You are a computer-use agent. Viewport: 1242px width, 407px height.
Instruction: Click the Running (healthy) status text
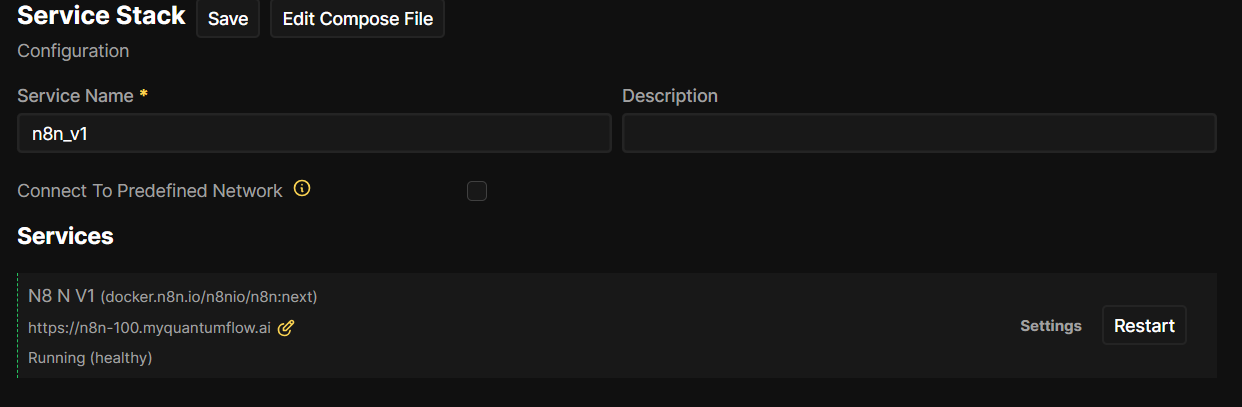tap(90, 357)
